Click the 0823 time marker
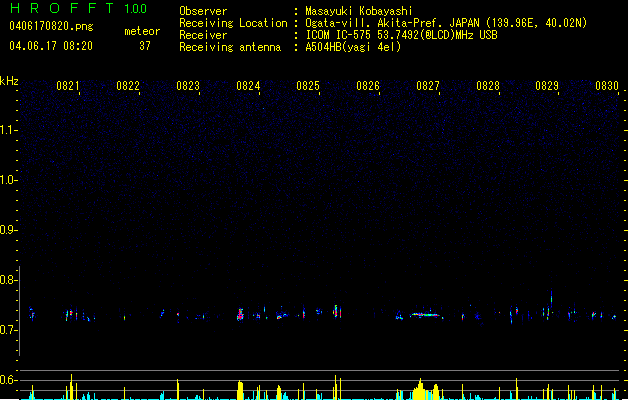Image resolution: width=629 pixels, height=400 pixels. tap(188, 86)
